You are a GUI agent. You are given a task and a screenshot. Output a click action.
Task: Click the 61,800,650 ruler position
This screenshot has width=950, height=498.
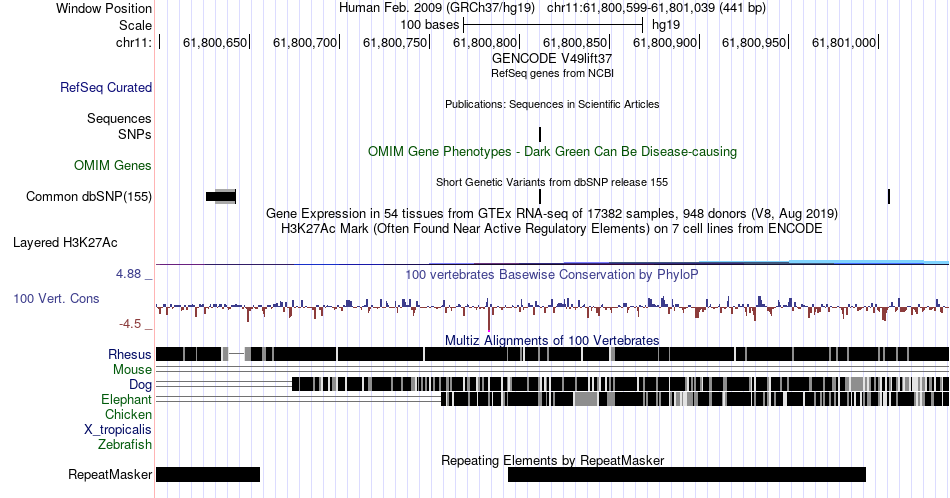pyautogui.click(x=215, y=42)
